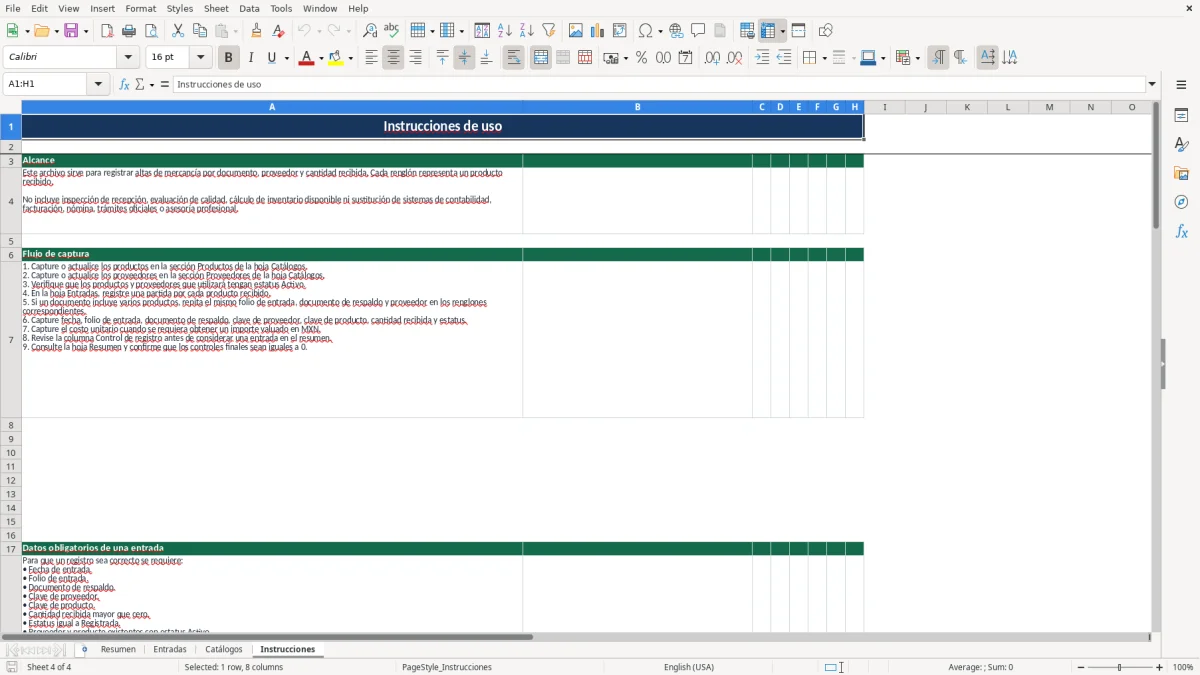
Task: Show the Draw Functions shapes icon
Action: pos(825,31)
